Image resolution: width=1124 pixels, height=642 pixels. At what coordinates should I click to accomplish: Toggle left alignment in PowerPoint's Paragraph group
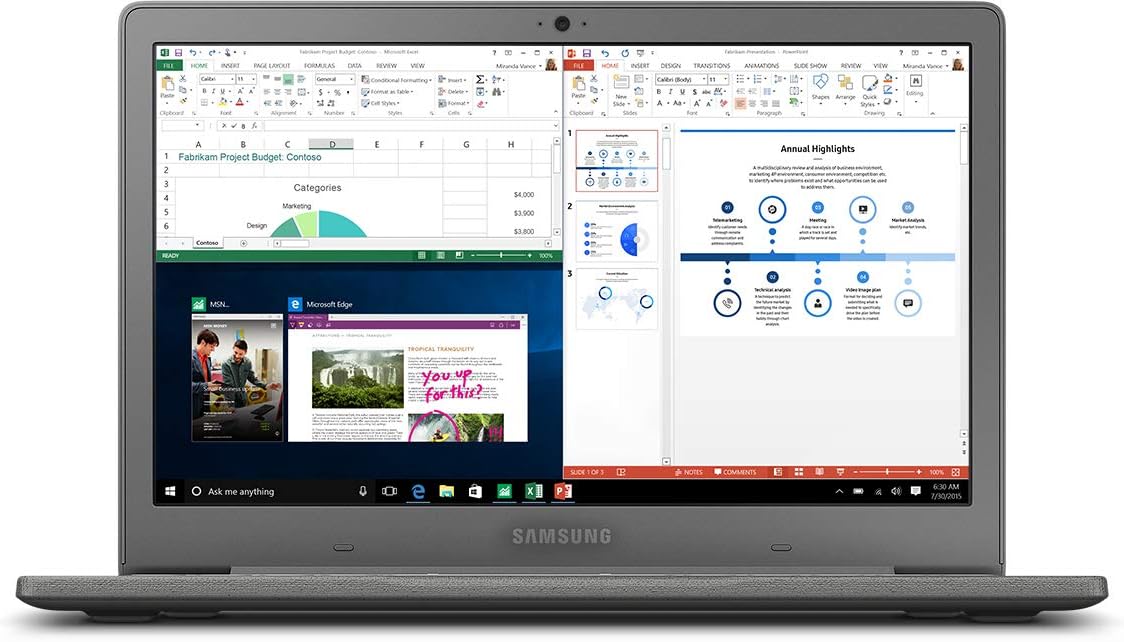tap(740, 103)
